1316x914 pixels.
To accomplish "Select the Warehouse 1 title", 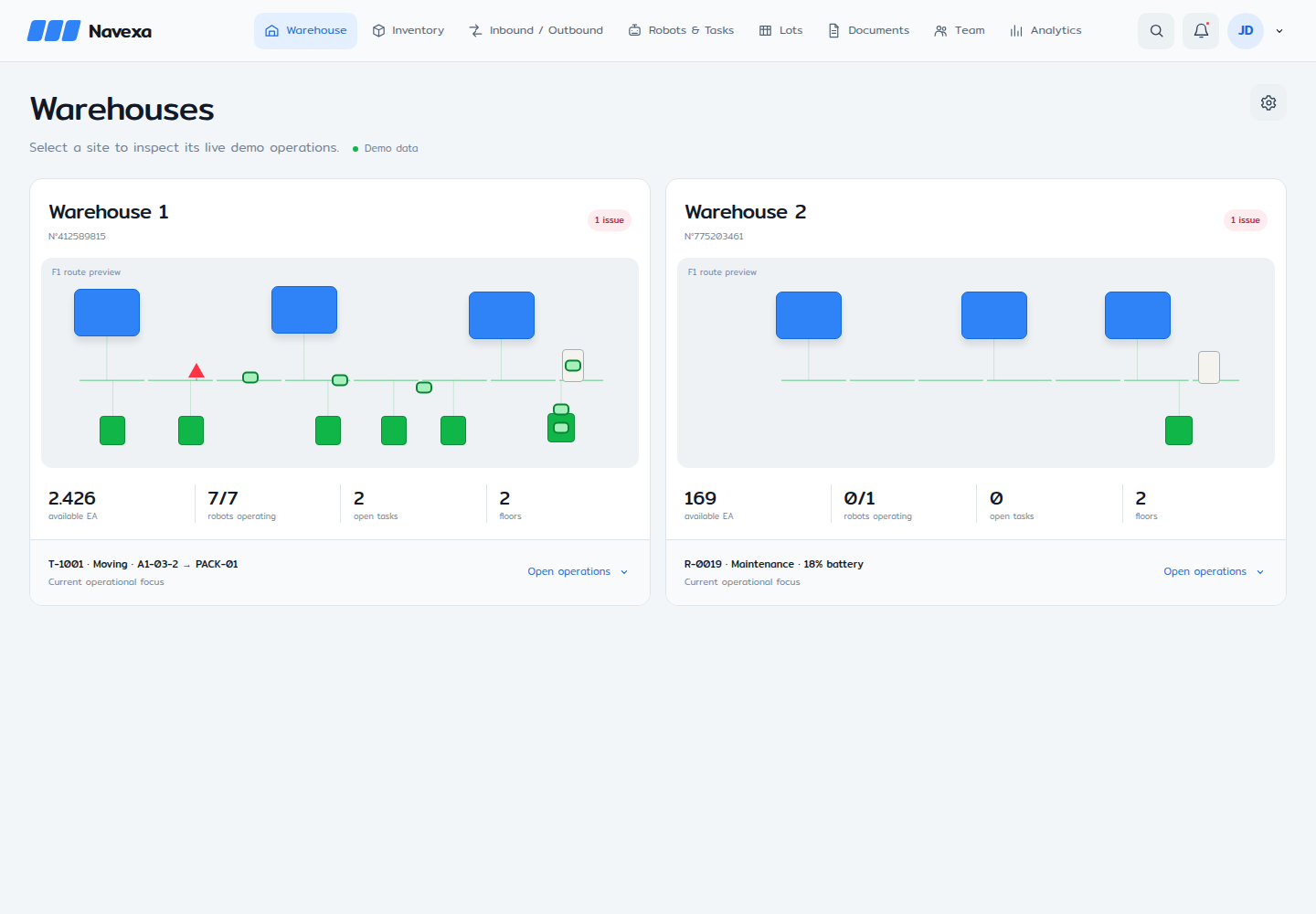I will click(x=109, y=212).
